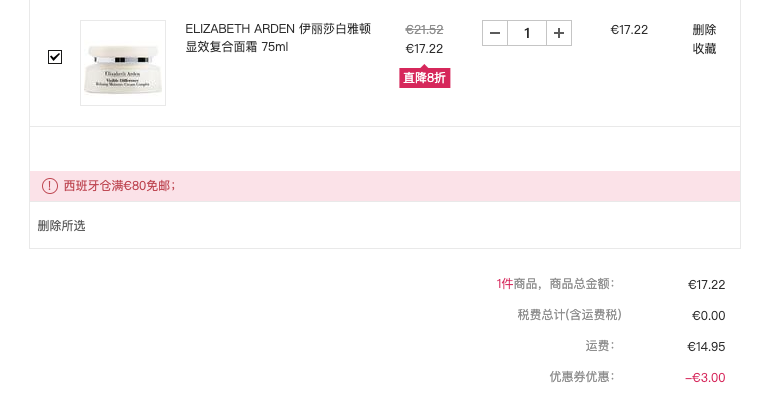This screenshot has height=403, width=770.
Task: Focus the quantity input field showing 1
Action: click(527, 33)
